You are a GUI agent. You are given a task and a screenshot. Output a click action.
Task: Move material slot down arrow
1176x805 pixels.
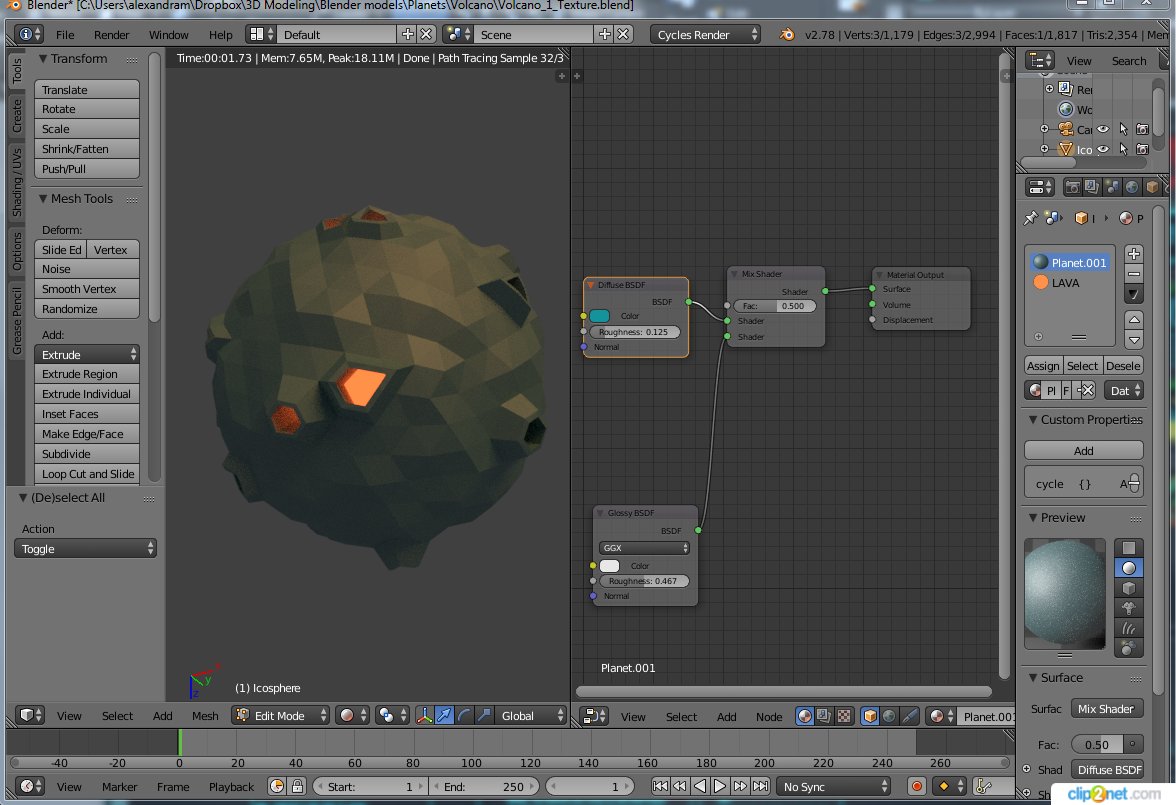1134,340
